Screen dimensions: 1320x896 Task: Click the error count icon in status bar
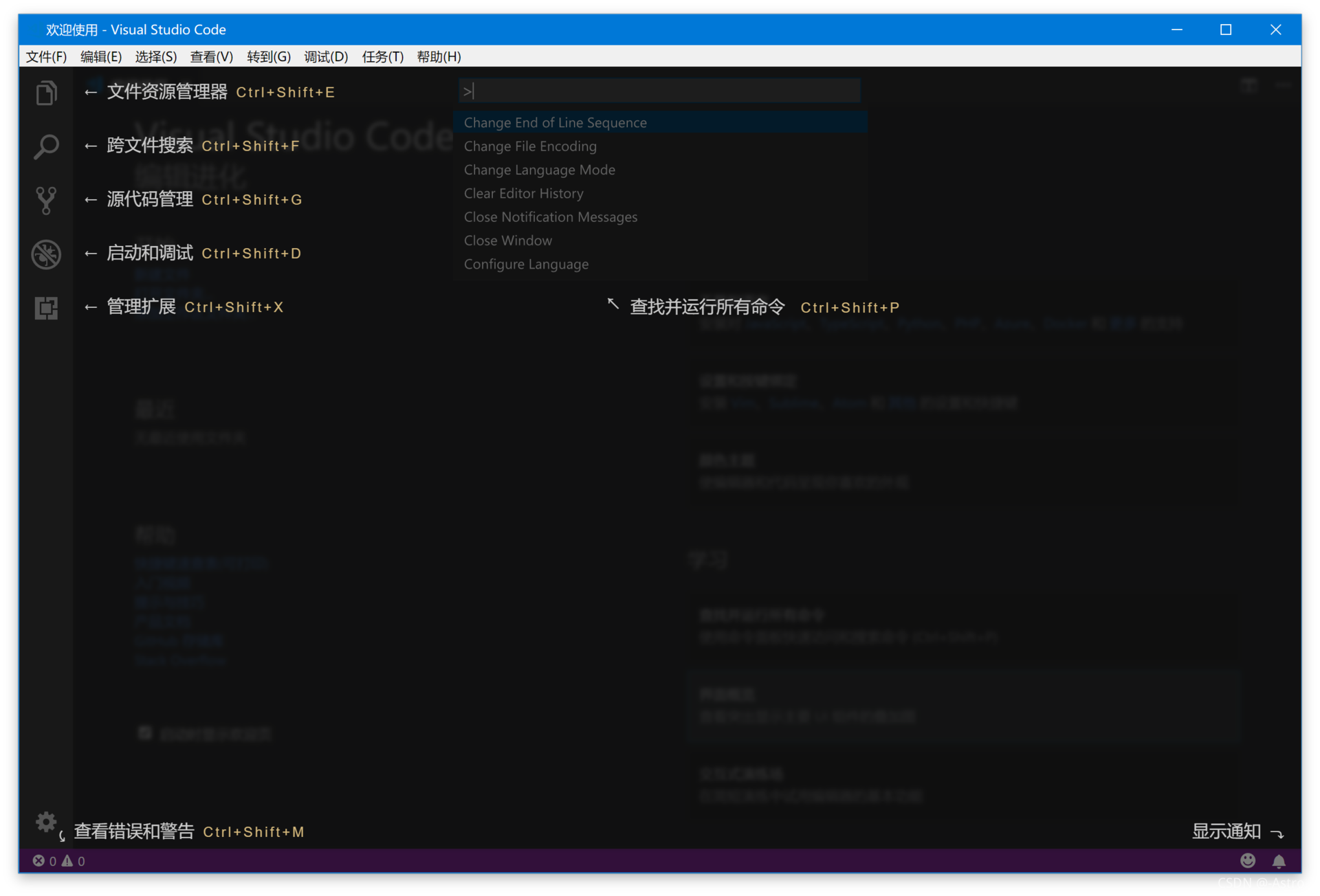[x=39, y=861]
